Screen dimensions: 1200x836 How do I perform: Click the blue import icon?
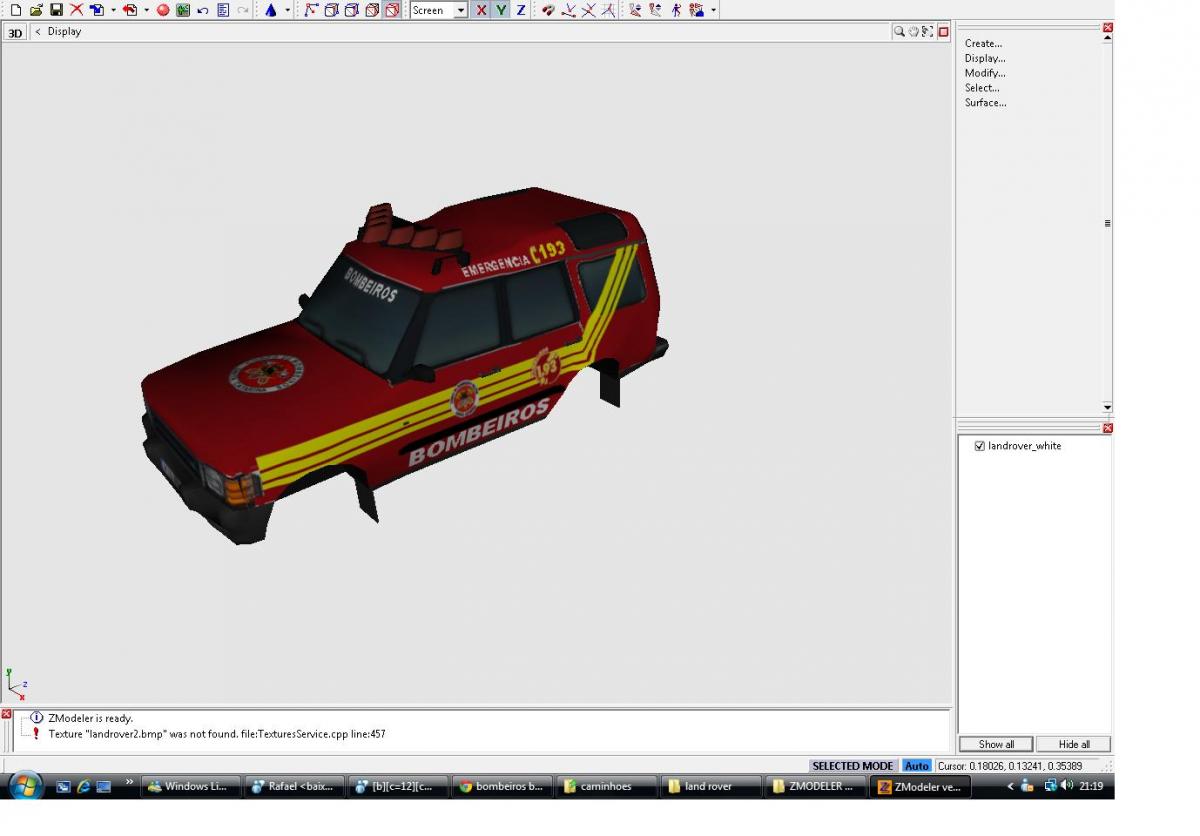pos(97,10)
